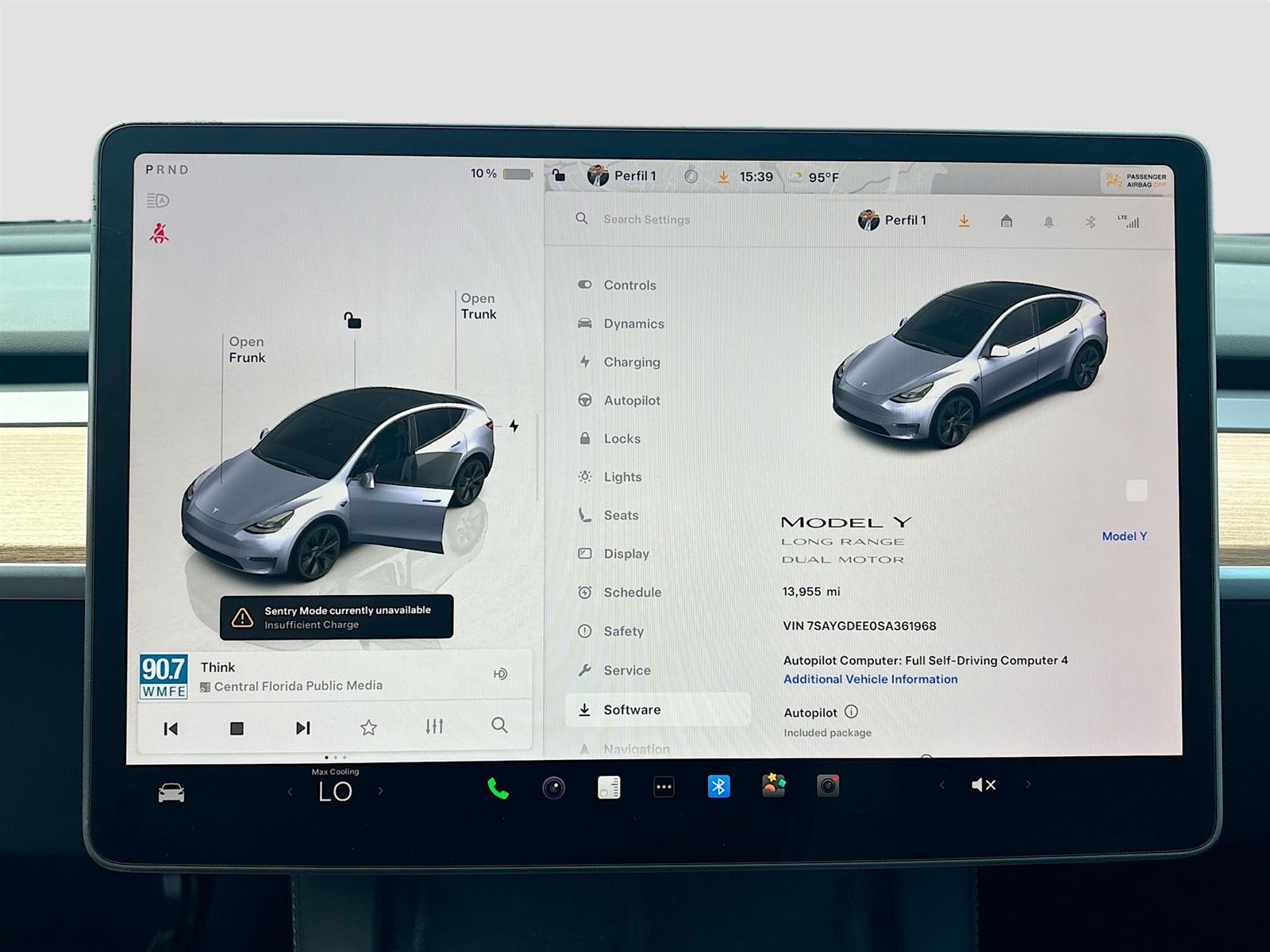Stop the radio playback
This screenshot has width=1270, height=952.
click(237, 728)
